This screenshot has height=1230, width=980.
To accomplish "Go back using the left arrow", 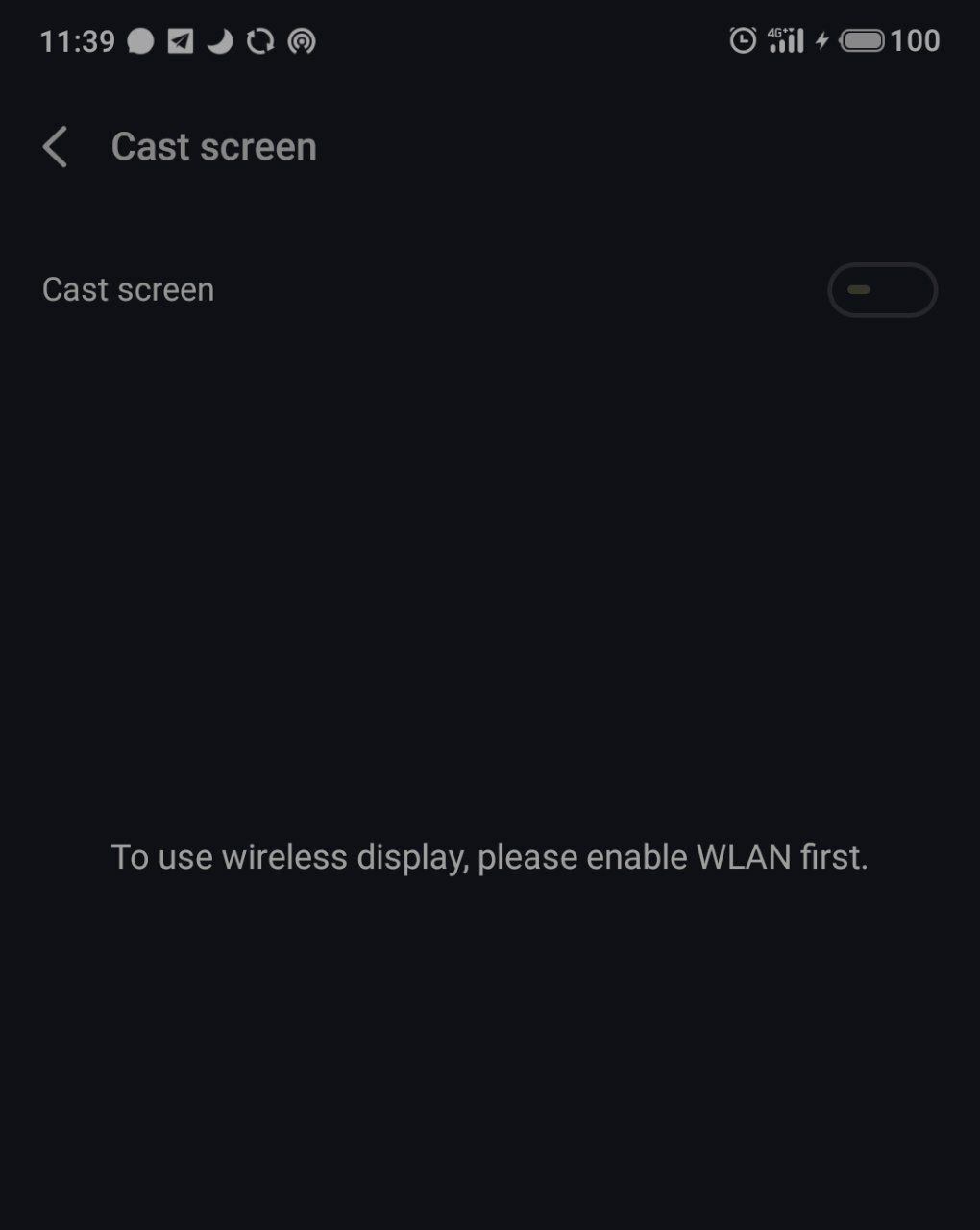I will tap(55, 147).
